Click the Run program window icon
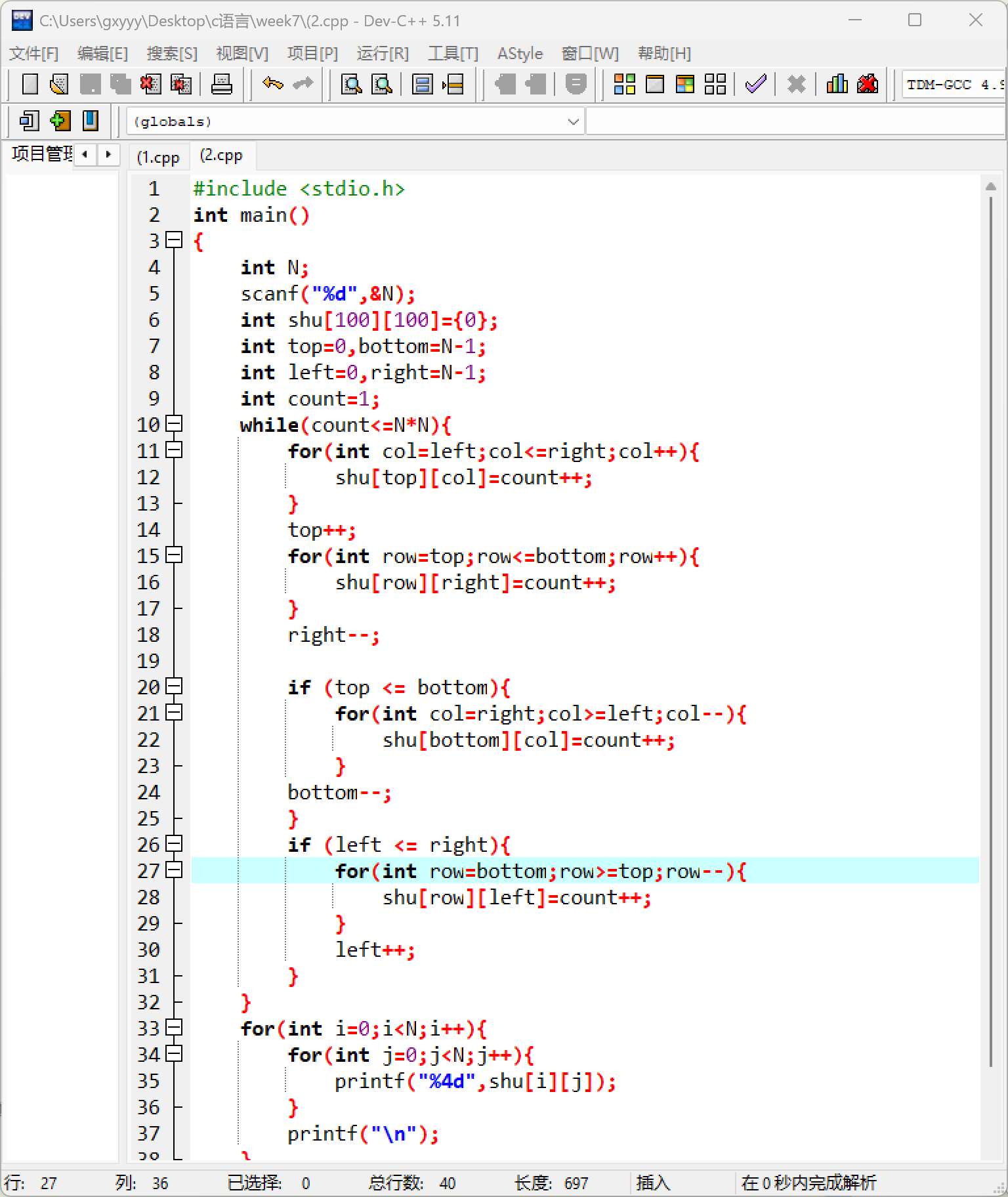This screenshot has height=1197, width=1008. click(655, 84)
